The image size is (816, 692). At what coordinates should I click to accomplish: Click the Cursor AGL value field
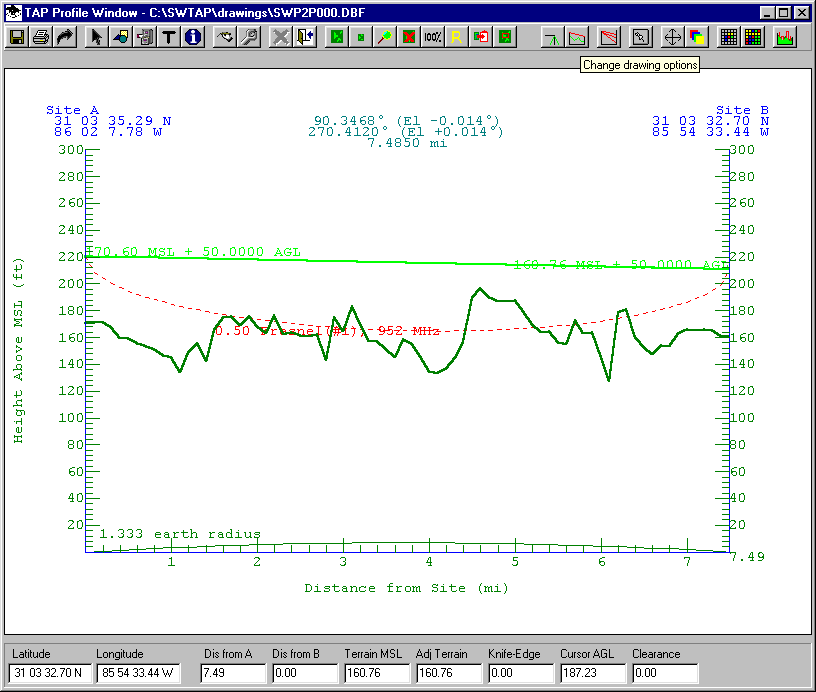593,673
